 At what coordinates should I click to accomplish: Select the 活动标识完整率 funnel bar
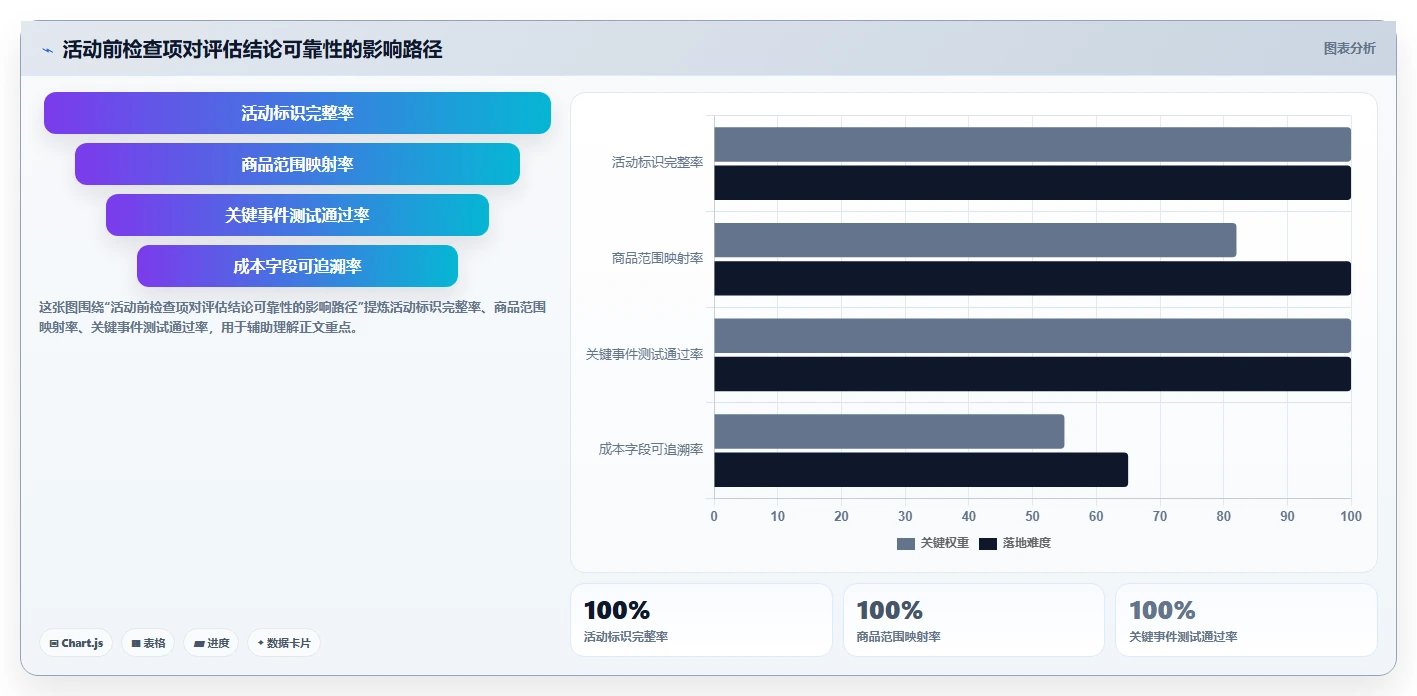(297, 113)
